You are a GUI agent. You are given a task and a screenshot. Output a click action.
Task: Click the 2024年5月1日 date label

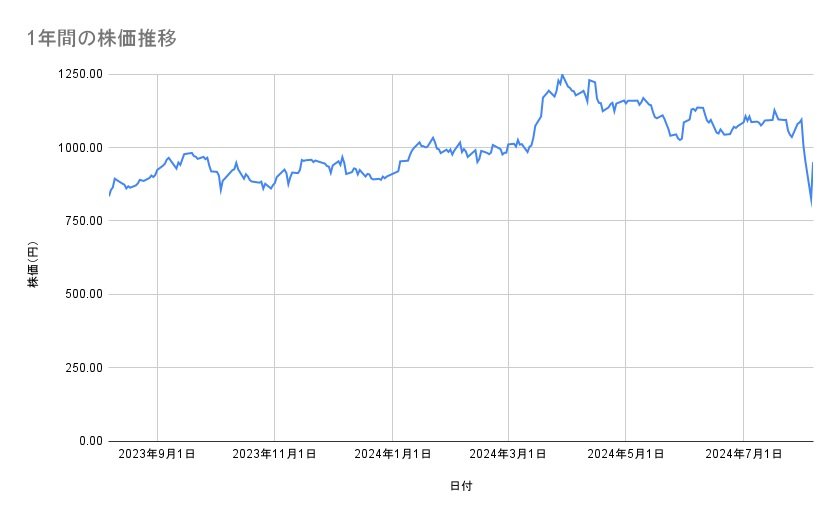(x=626, y=455)
